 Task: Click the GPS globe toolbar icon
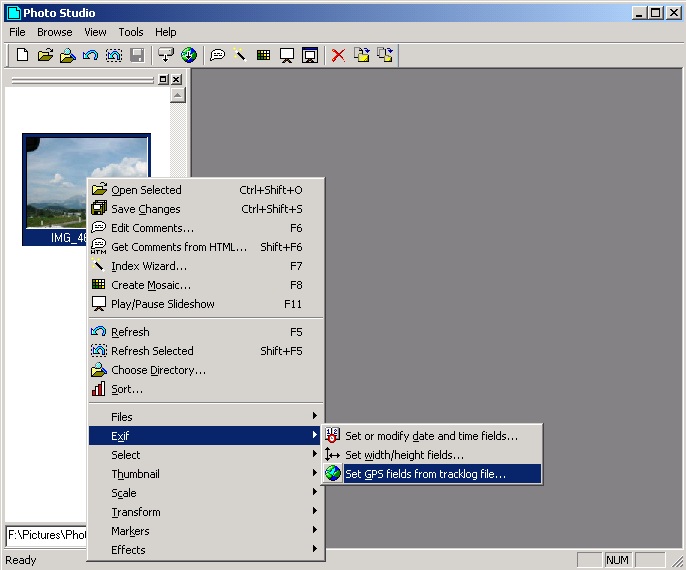pyautogui.click(x=189, y=55)
